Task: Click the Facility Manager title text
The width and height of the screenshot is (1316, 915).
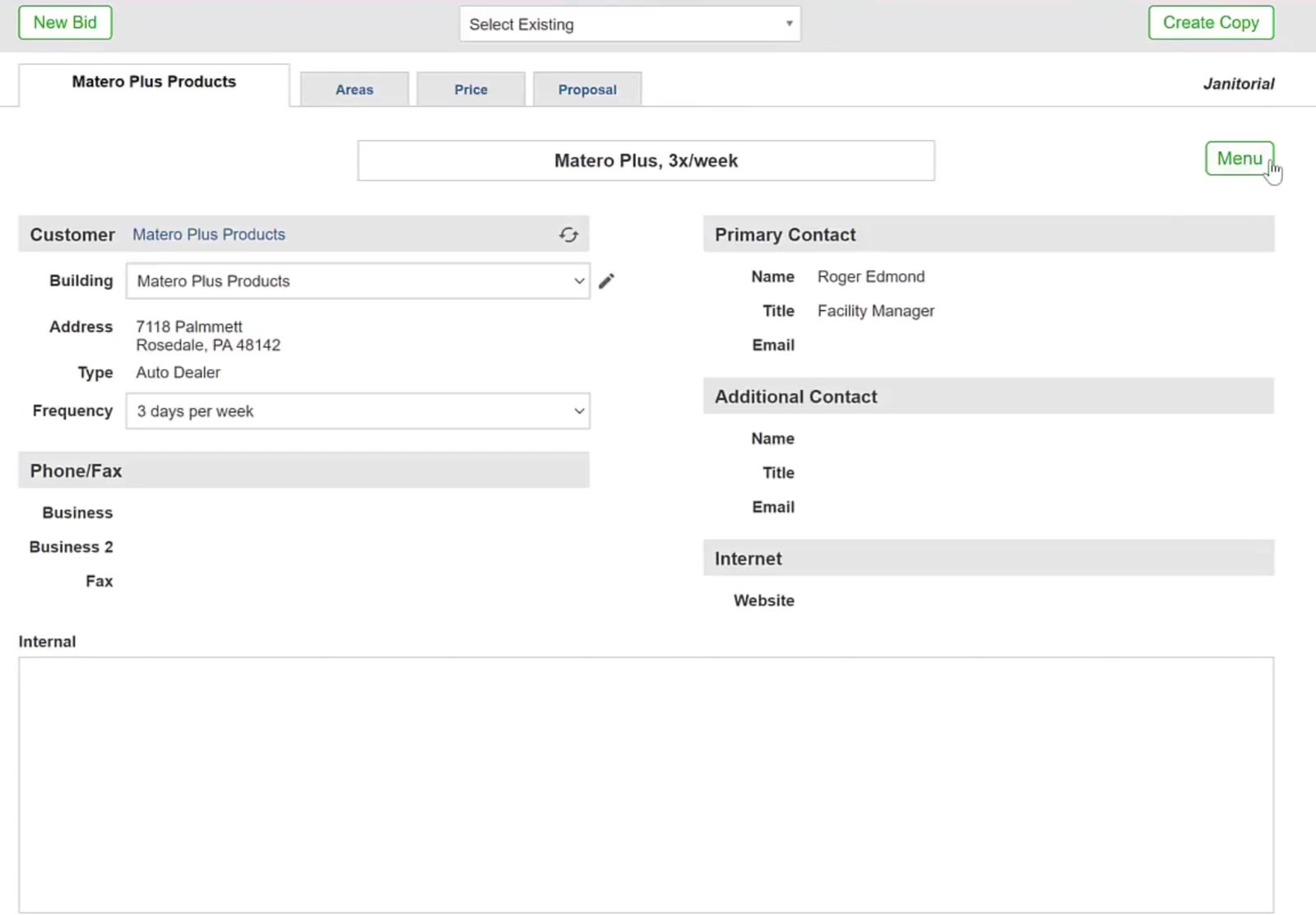Action: tap(875, 311)
